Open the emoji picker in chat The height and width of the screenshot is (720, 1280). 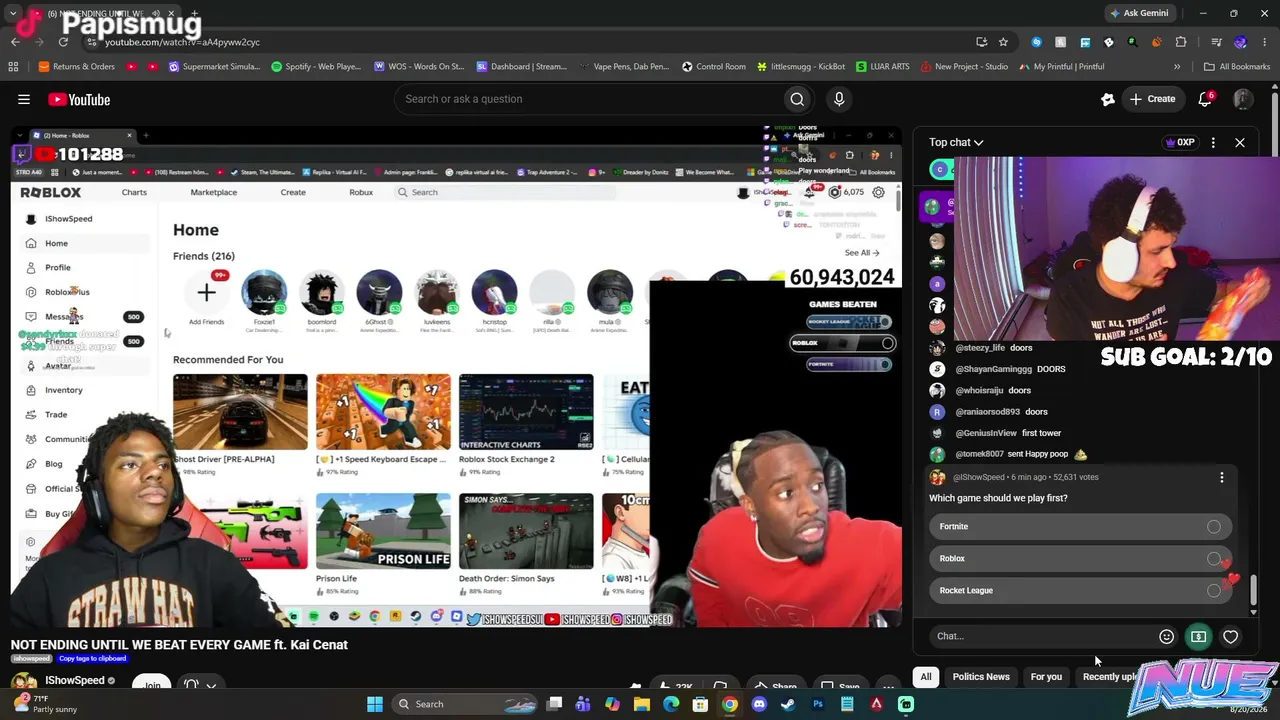pos(1166,637)
